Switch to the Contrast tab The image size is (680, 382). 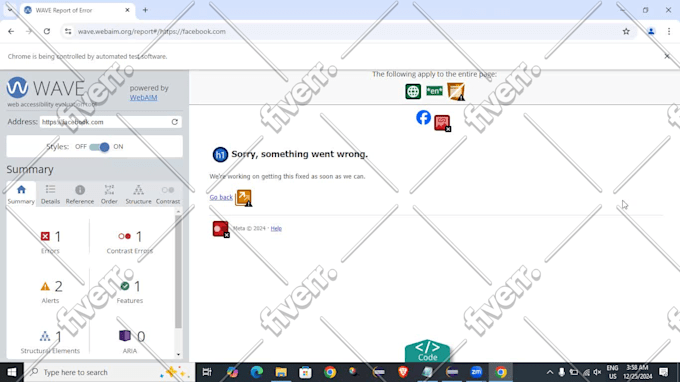168,194
